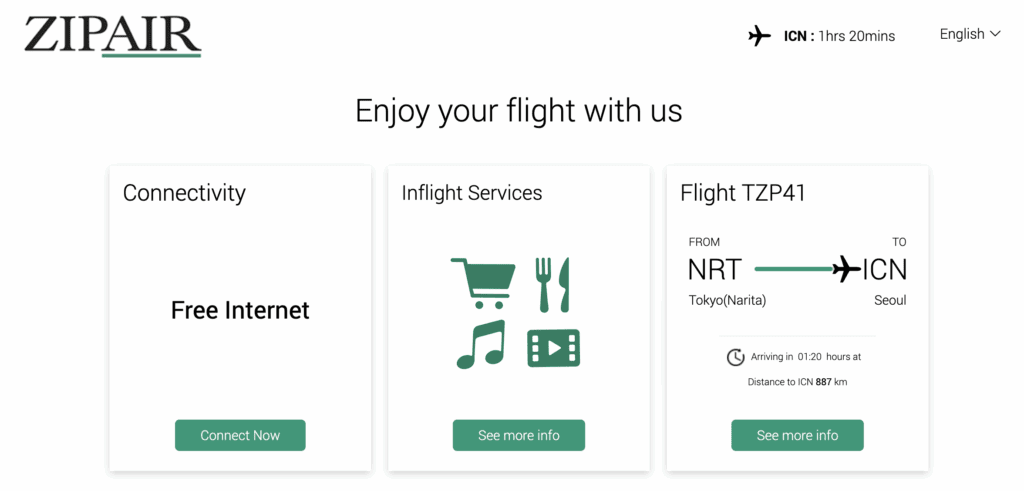Click the airplane icon on flight route
1024x491 pixels.
(847, 269)
